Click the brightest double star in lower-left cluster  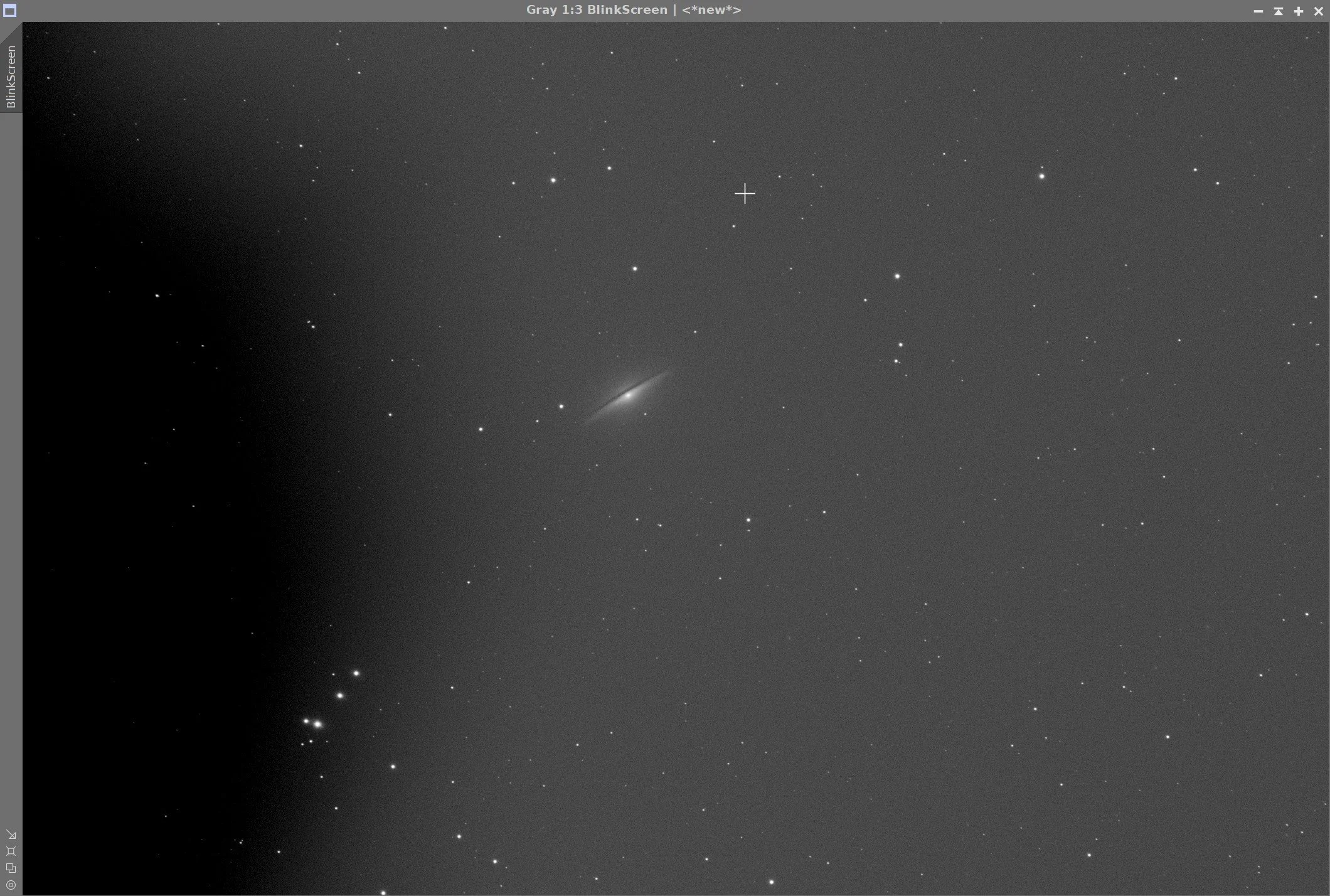coord(318,724)
